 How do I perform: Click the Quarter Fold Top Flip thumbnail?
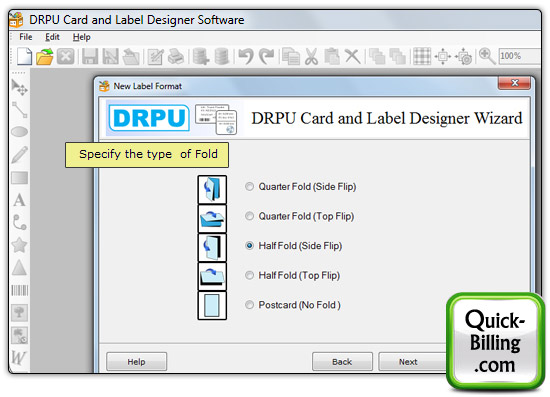(x=212, y=219)
